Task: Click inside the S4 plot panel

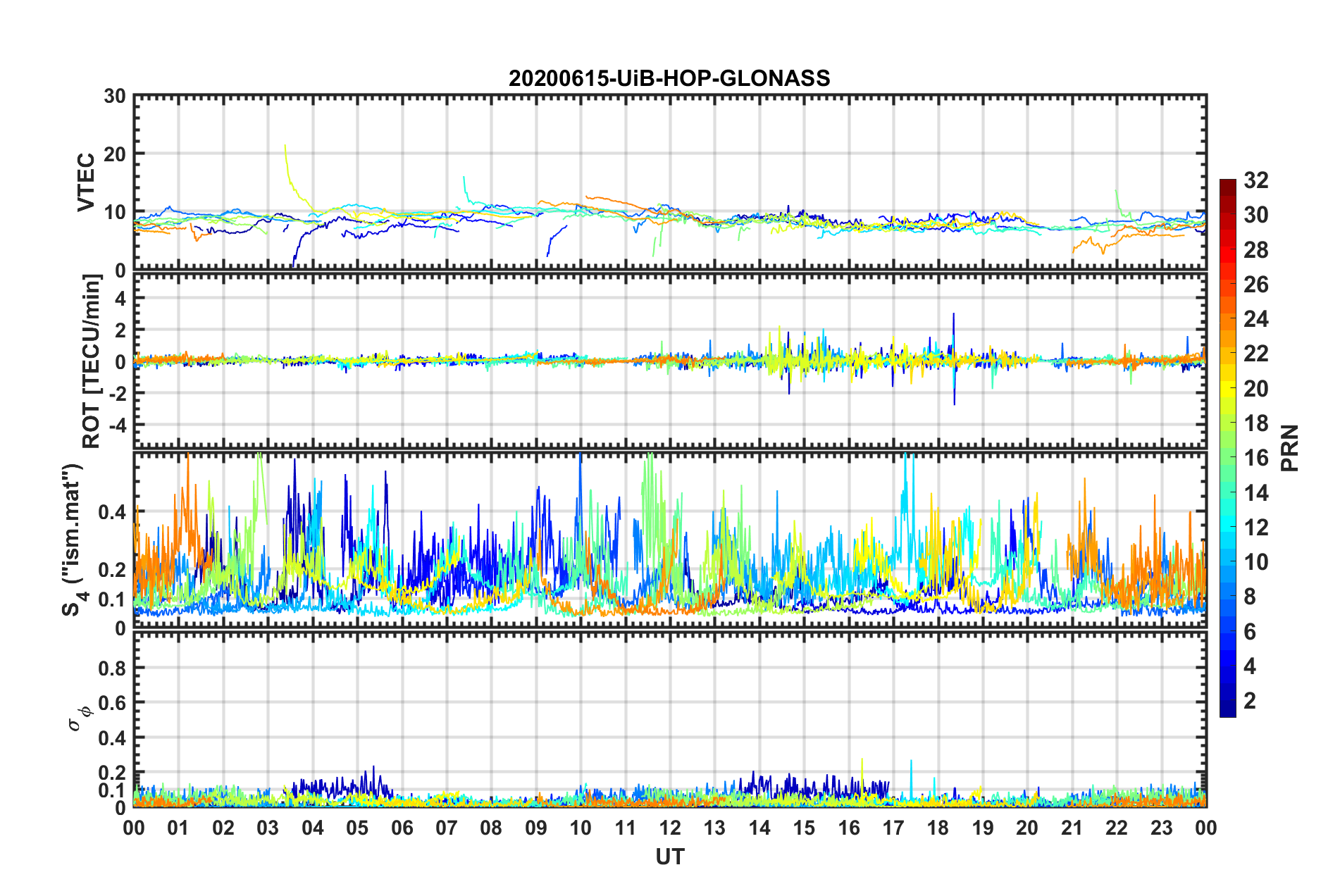Action: pyautogui.click(x=670, y=540)
